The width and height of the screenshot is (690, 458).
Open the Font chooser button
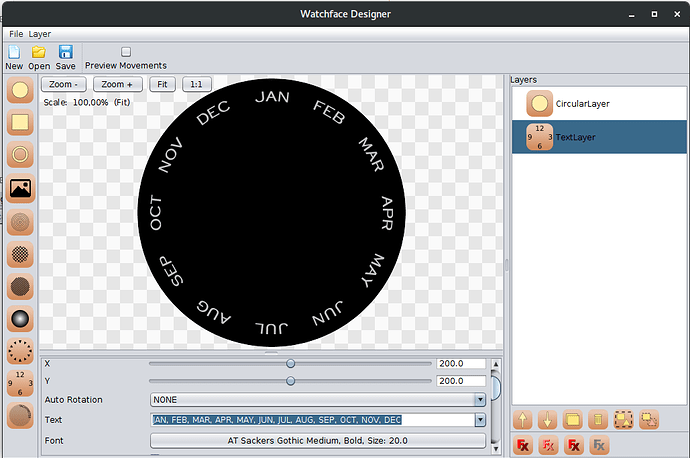pos(318,440)
